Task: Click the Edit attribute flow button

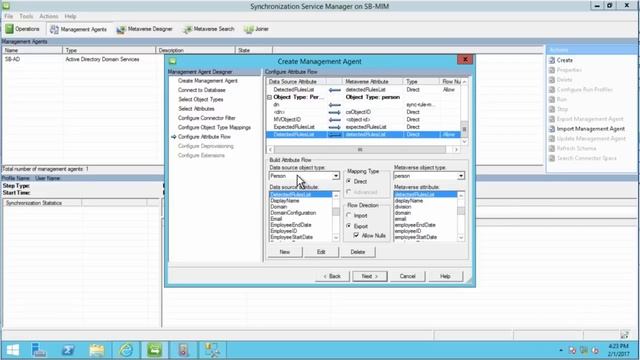Action: (x=321, y=252)
